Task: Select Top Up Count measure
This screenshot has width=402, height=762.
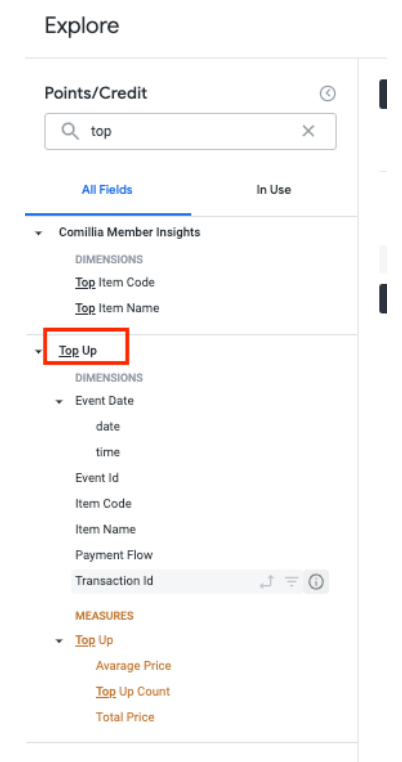Action: pos(133,692)
